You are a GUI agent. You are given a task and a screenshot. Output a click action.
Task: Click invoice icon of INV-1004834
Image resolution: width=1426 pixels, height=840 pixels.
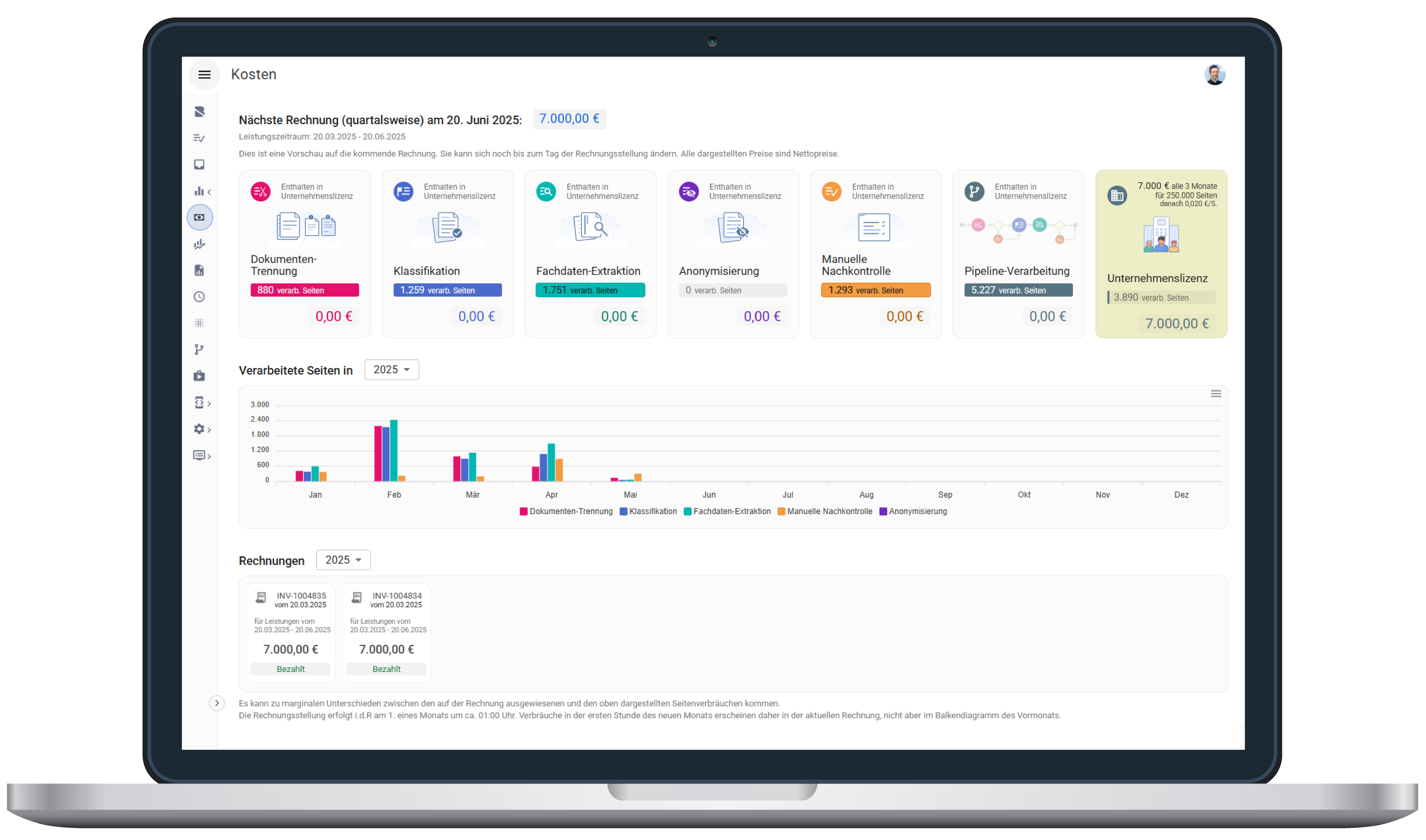[x=357, y=597]
